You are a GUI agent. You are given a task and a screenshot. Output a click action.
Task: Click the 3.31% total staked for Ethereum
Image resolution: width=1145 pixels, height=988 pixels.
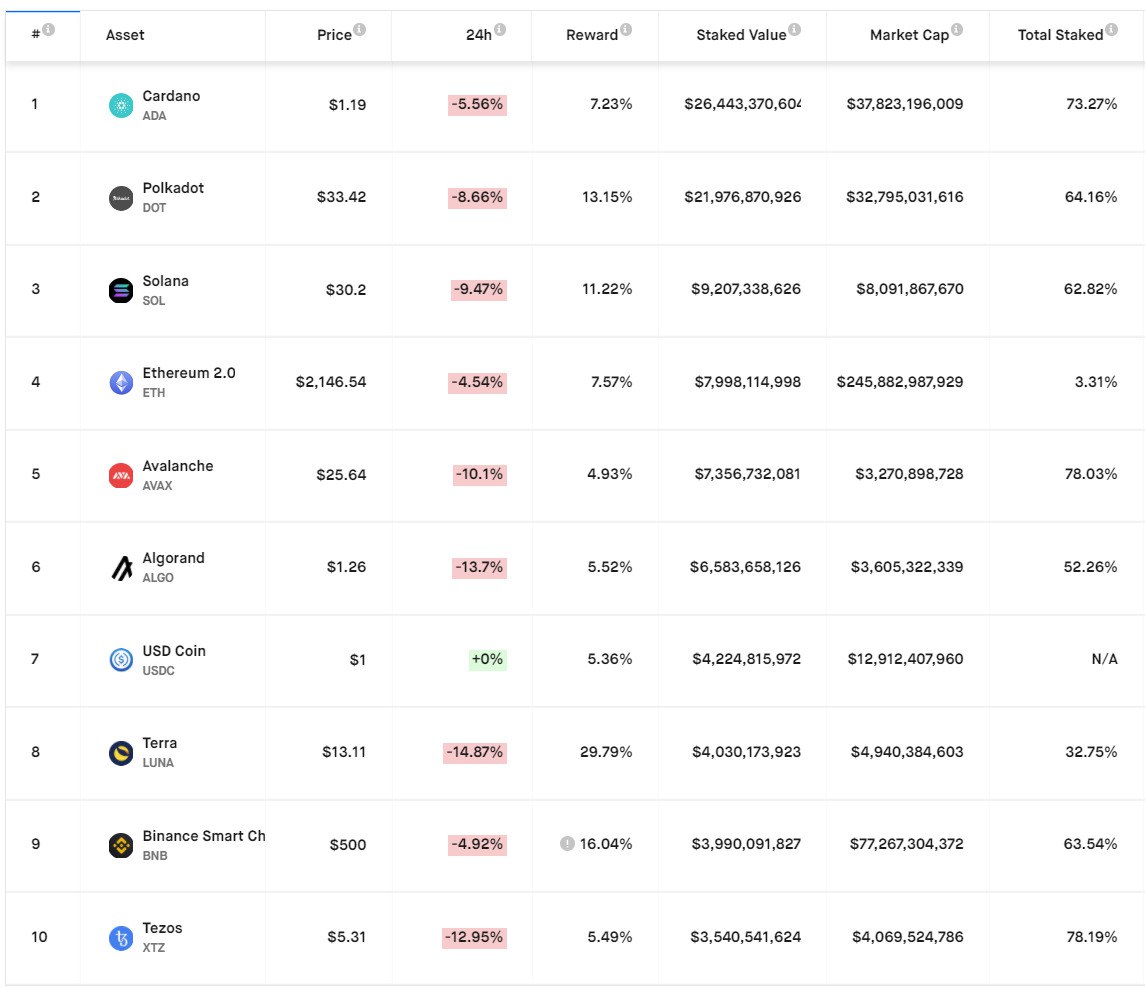coord(1096,382)
